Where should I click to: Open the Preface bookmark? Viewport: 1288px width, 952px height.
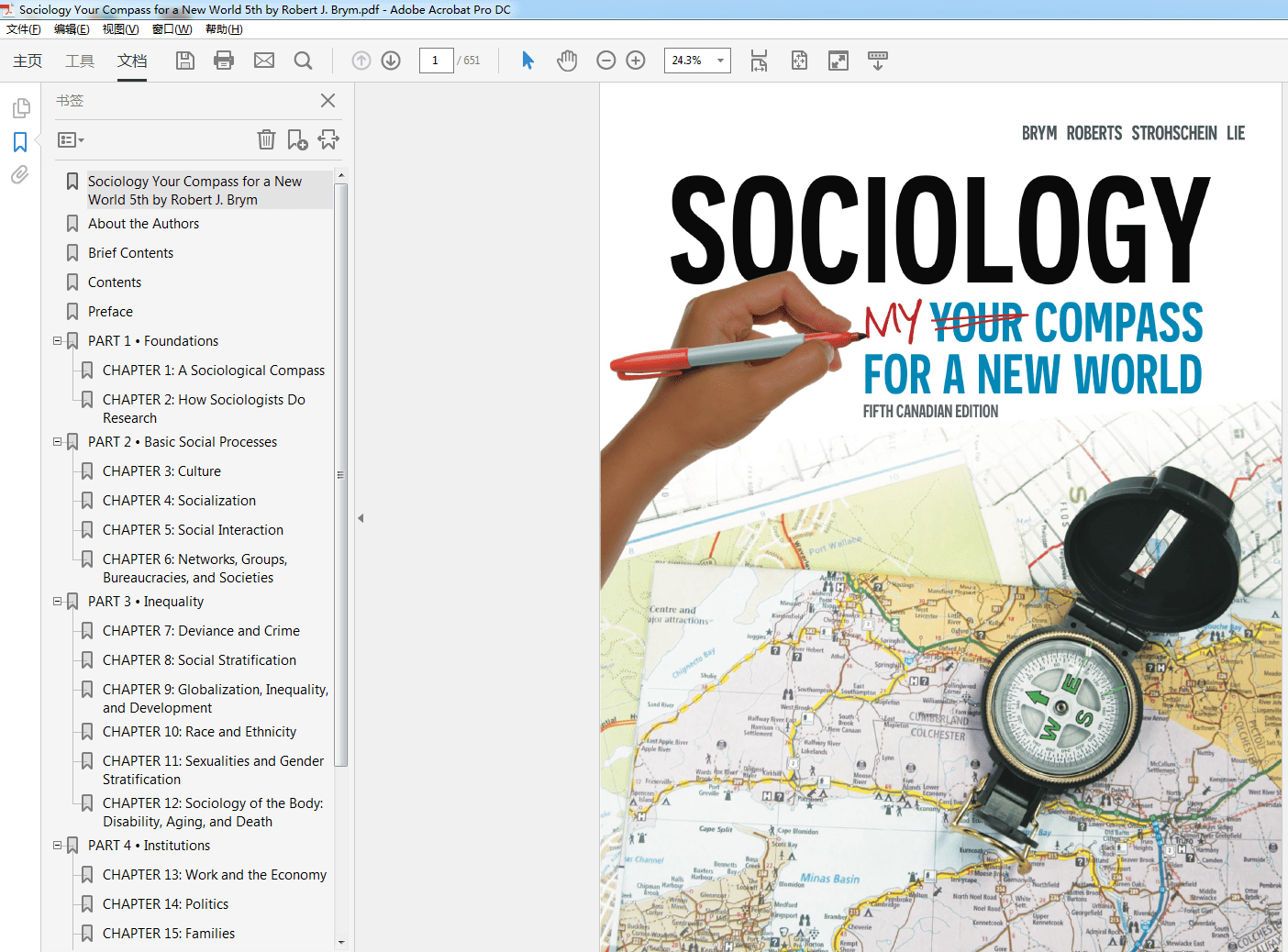click(110, 311)
